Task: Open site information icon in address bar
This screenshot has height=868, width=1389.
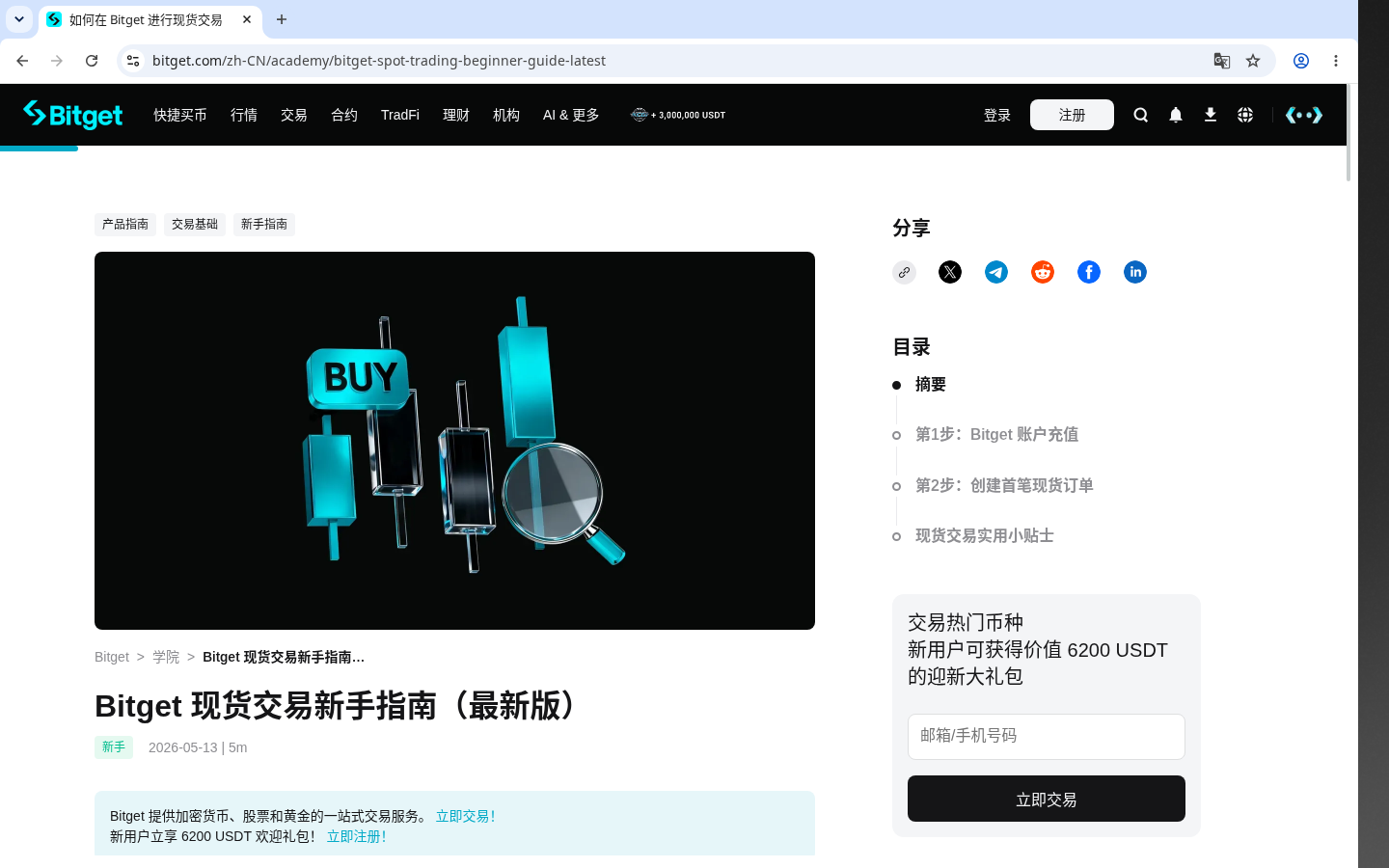Action: [133, 61]
